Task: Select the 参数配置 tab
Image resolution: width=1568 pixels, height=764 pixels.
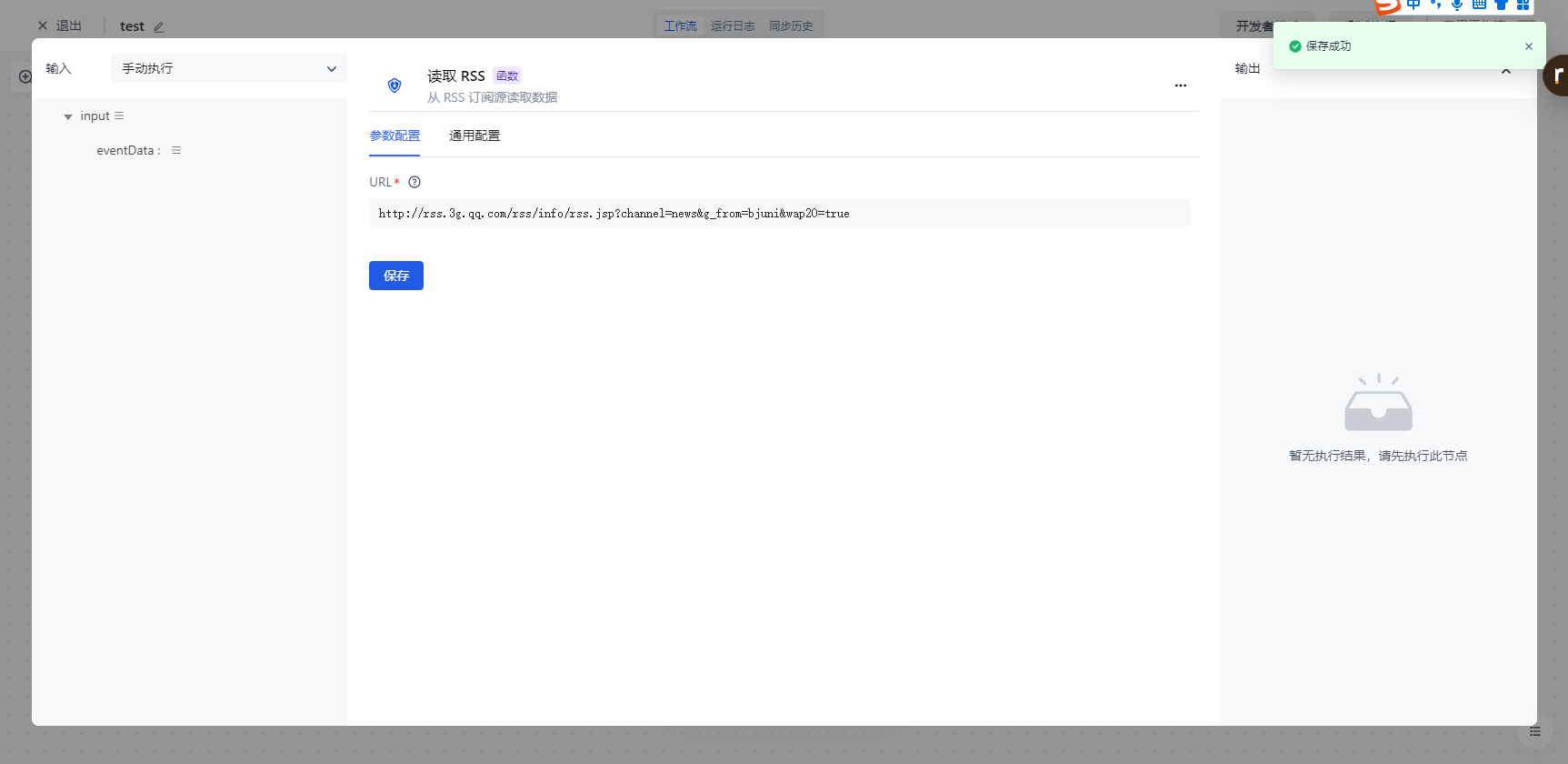Action: pos(394,136)
